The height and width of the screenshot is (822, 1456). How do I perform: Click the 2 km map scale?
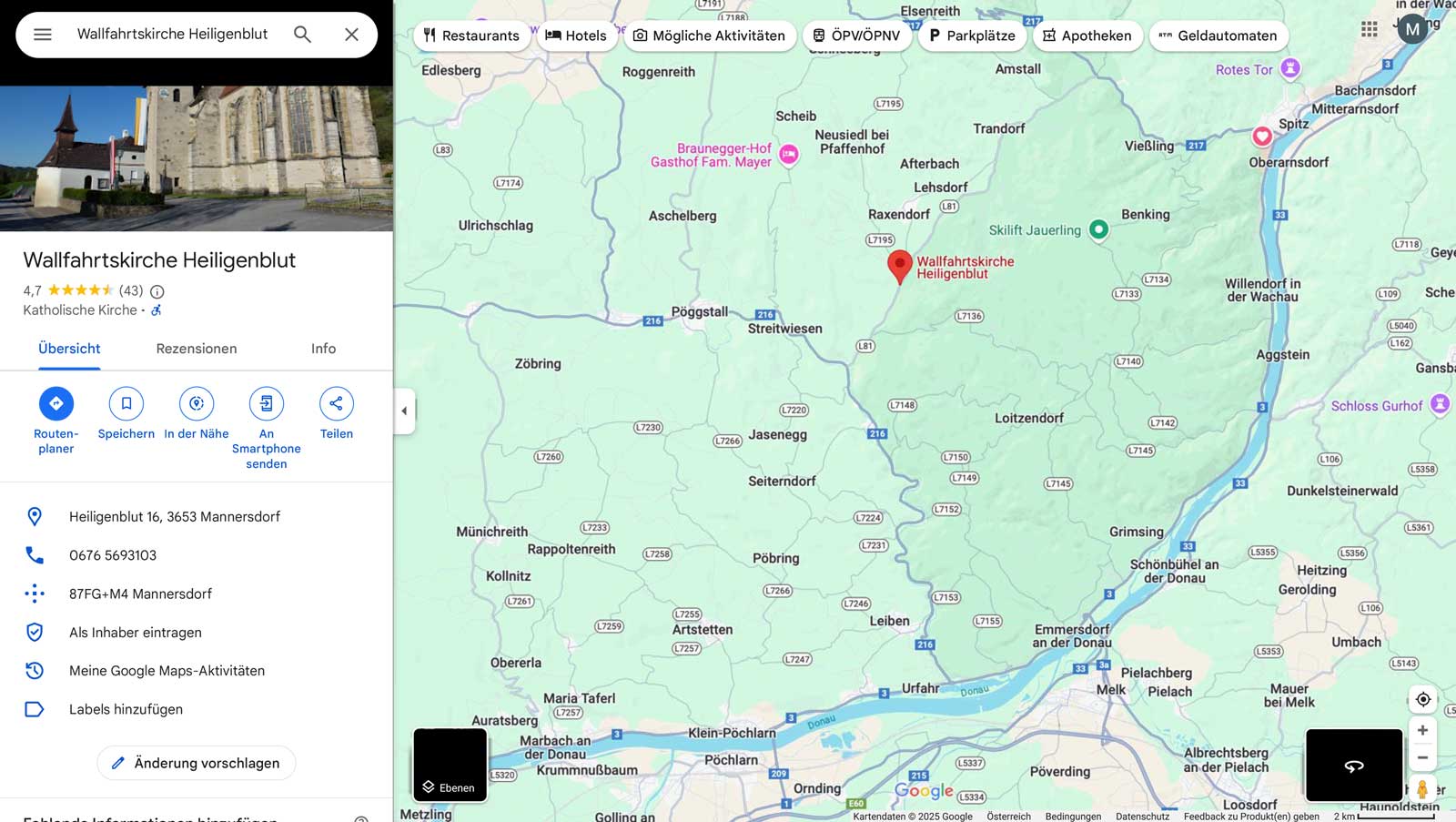tap(1385, 817)
